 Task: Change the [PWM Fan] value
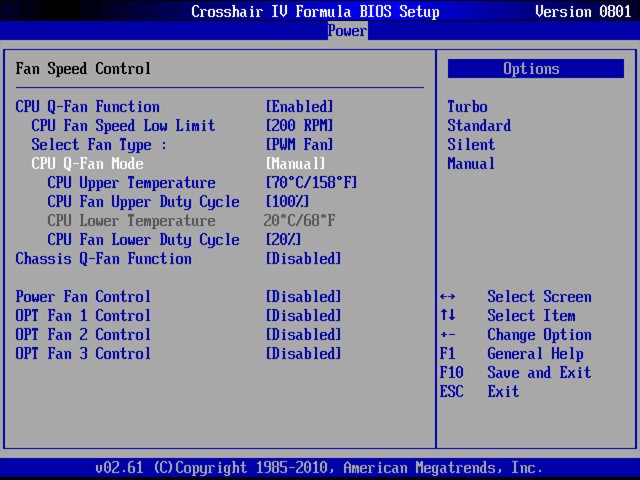pyautogui.click(x=300, y=145)
